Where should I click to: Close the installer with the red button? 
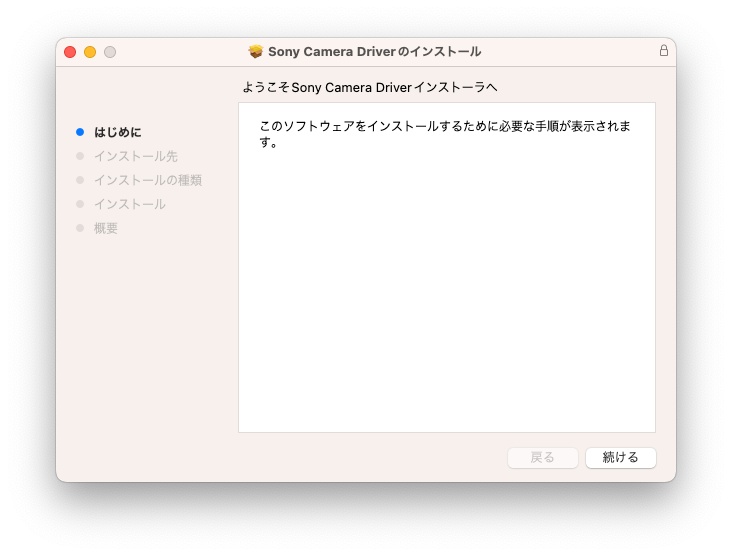70,51
